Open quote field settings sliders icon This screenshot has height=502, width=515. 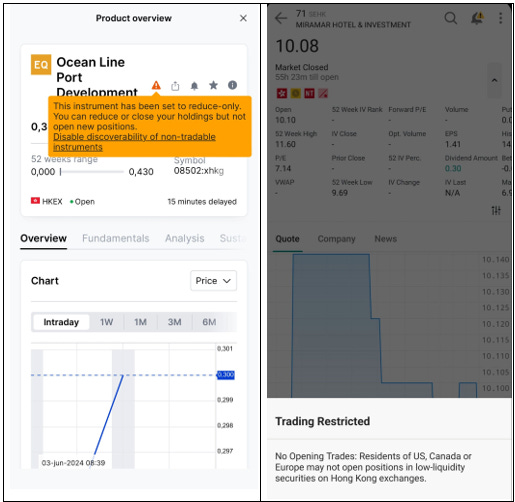click(x=496, y=210)
